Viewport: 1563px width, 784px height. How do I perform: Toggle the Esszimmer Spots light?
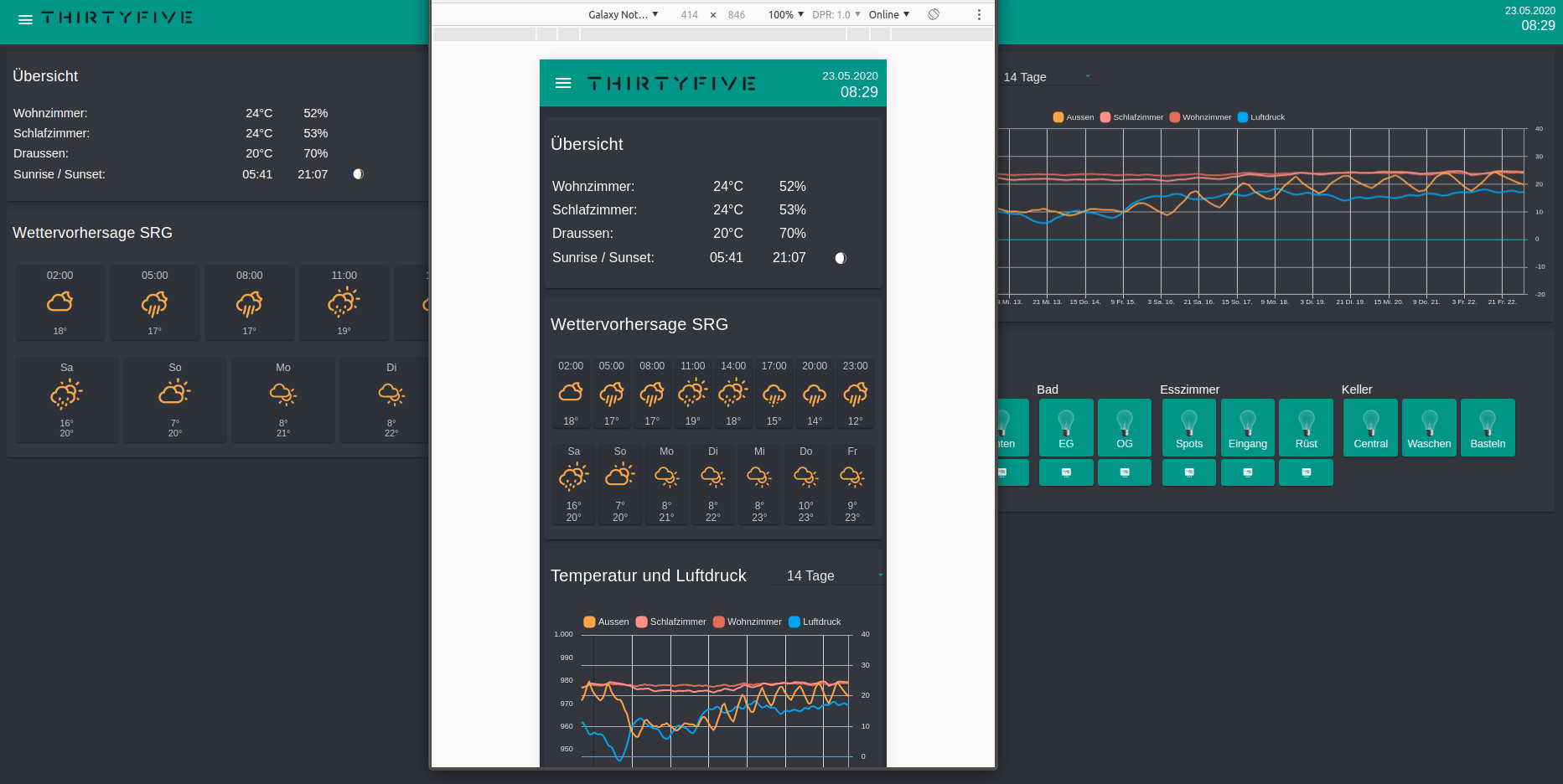[1189, 428]
